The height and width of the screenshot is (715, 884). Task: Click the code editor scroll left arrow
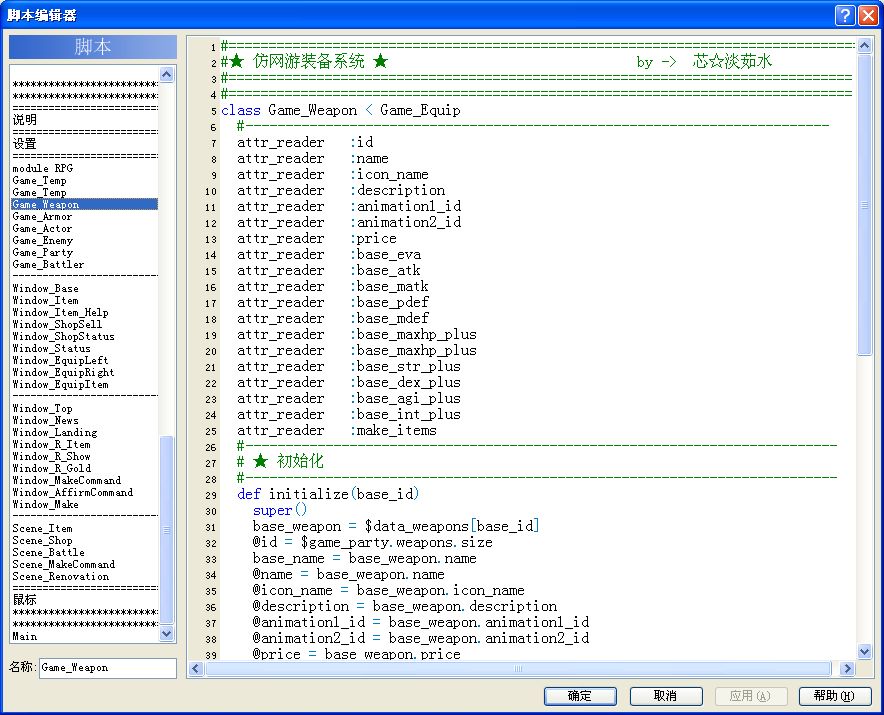click(x=196, y=669)
